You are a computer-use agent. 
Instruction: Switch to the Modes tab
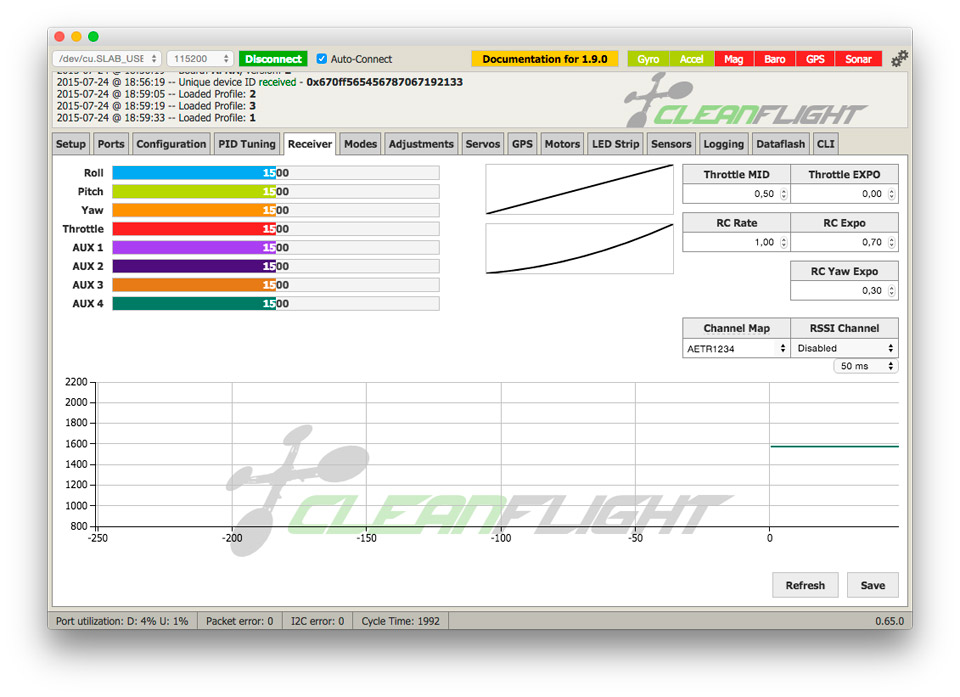coord(360,144)
